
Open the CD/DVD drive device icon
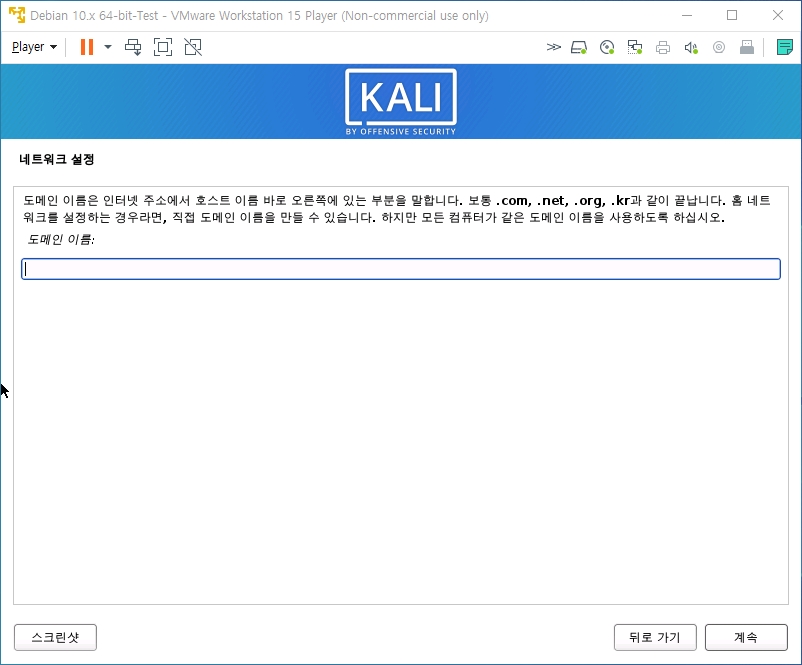[x=607, y=48]
